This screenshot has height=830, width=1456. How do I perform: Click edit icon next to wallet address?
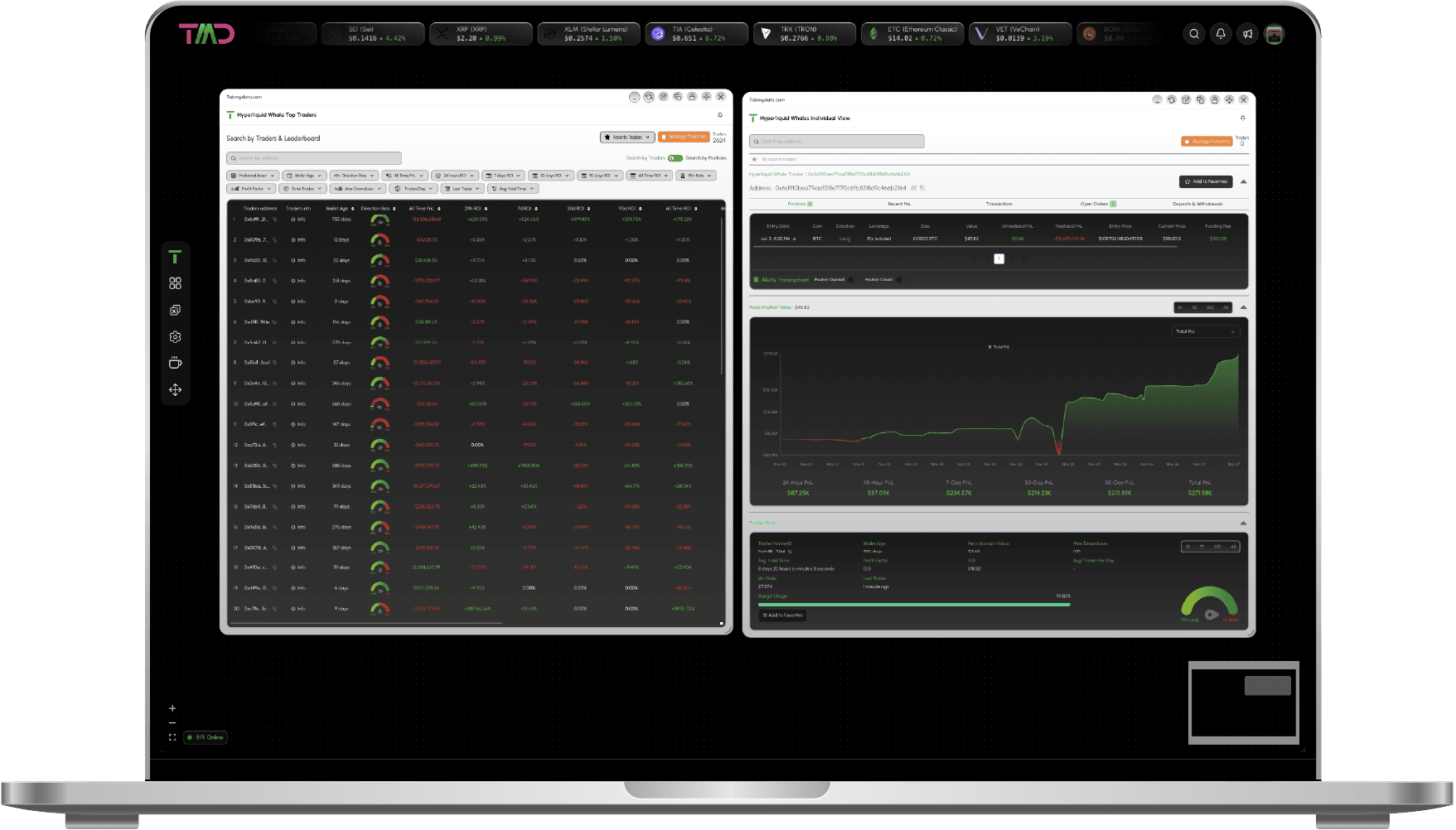coord(914,188)
